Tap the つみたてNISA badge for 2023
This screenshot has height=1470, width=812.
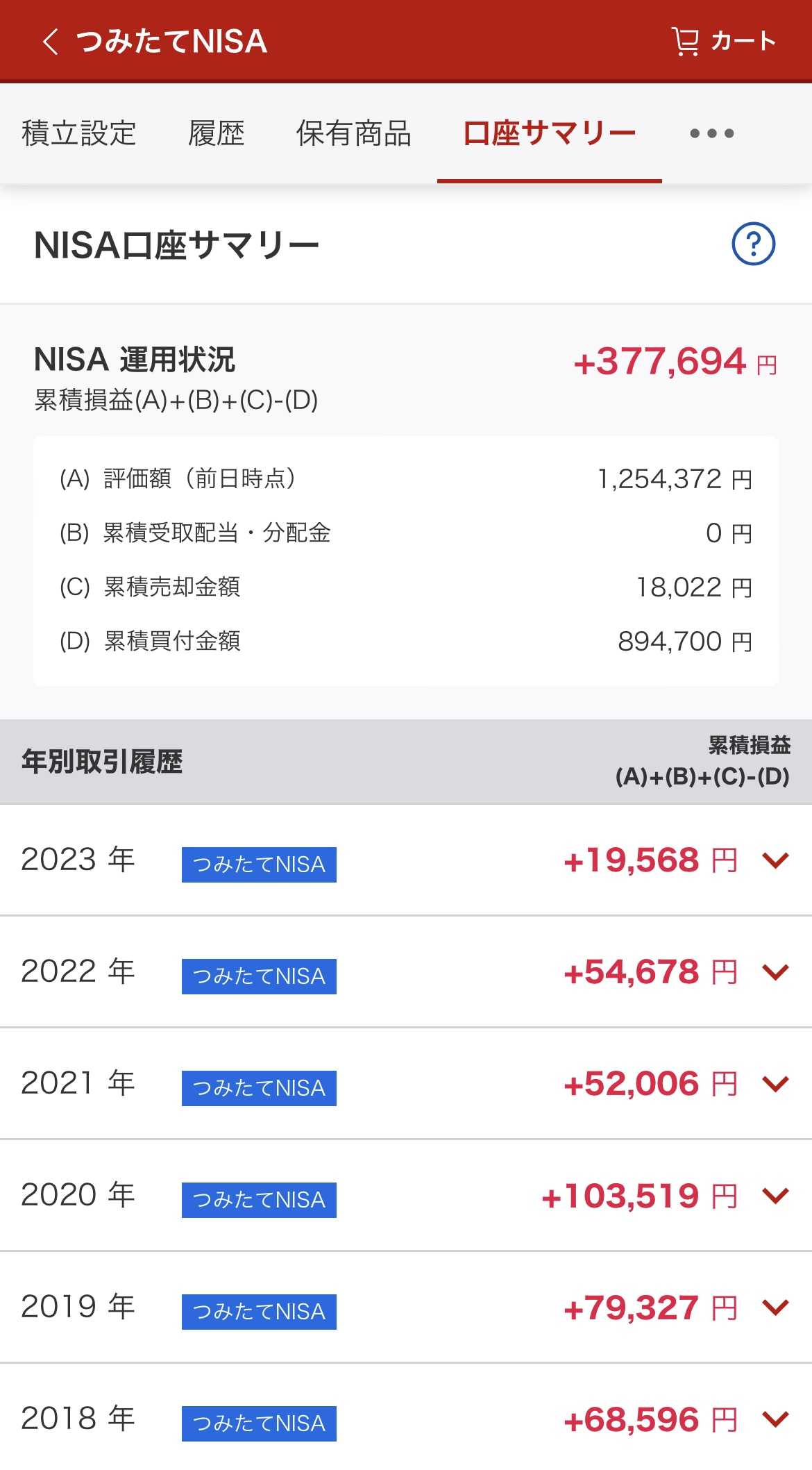[x=259, y=865]
